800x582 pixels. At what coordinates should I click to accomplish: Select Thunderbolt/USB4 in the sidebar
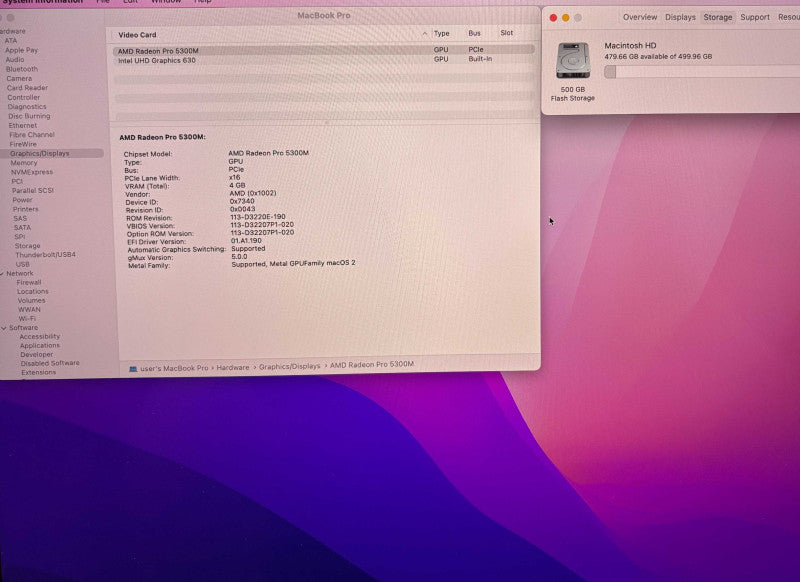[x=45, y=255]
